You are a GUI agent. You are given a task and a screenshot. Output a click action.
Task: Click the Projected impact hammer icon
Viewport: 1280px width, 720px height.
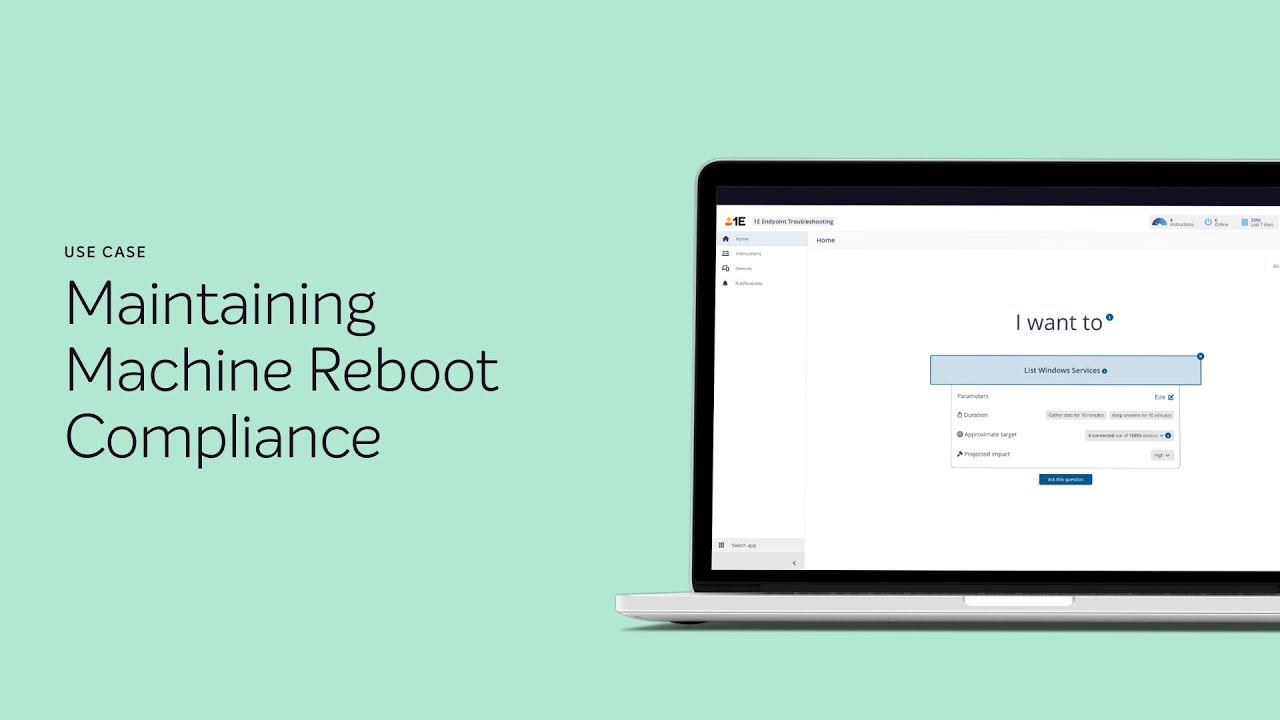click(x=960, y=454)
